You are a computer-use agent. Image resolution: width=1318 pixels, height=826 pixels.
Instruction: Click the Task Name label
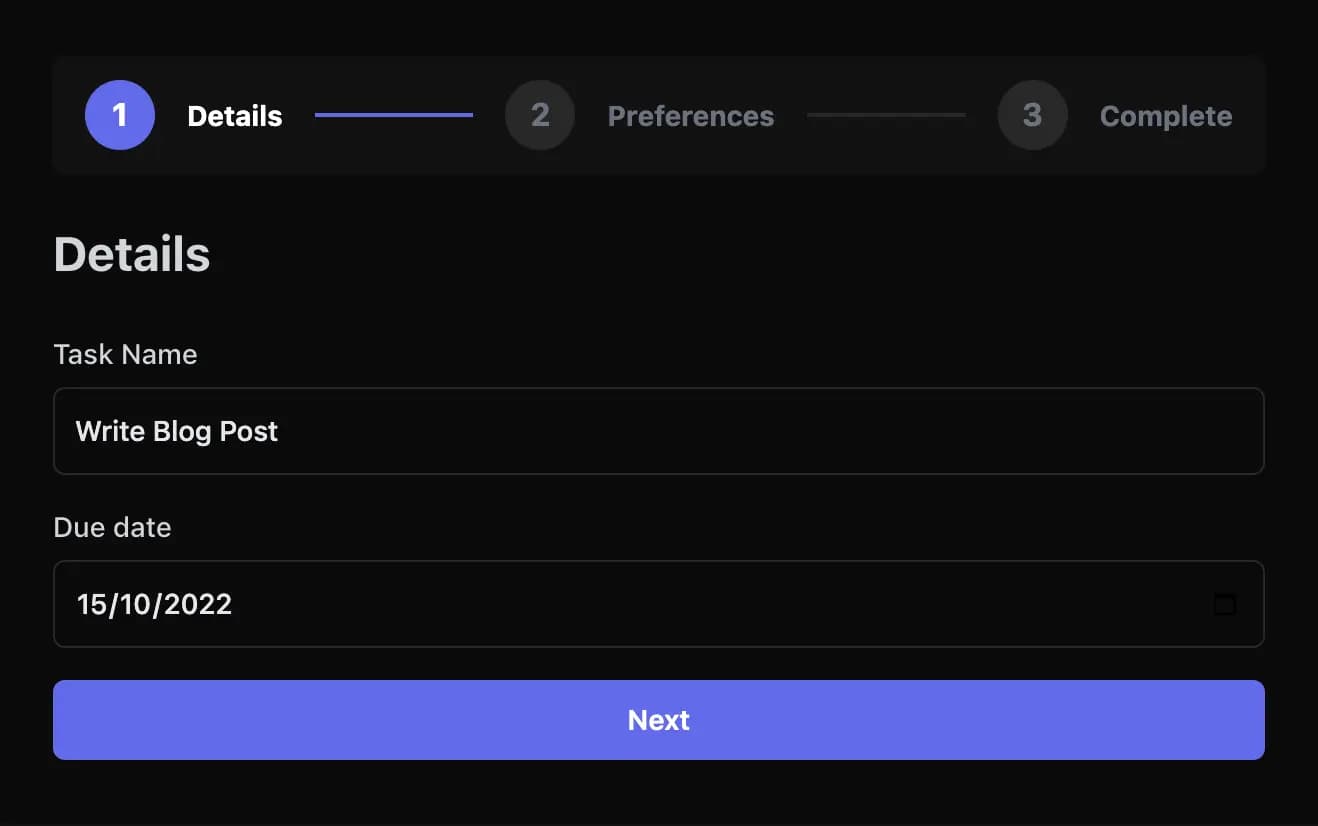(125, 354)
